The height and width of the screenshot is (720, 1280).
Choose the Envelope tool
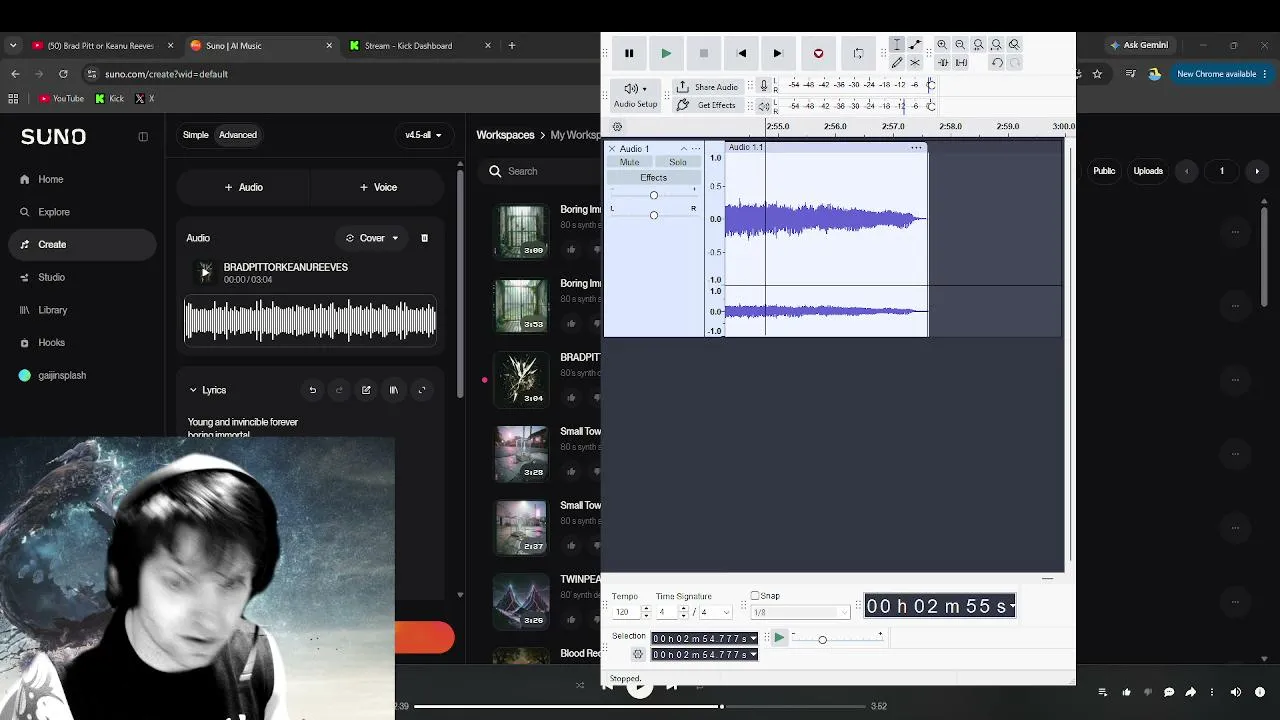(x=915, y=45)
